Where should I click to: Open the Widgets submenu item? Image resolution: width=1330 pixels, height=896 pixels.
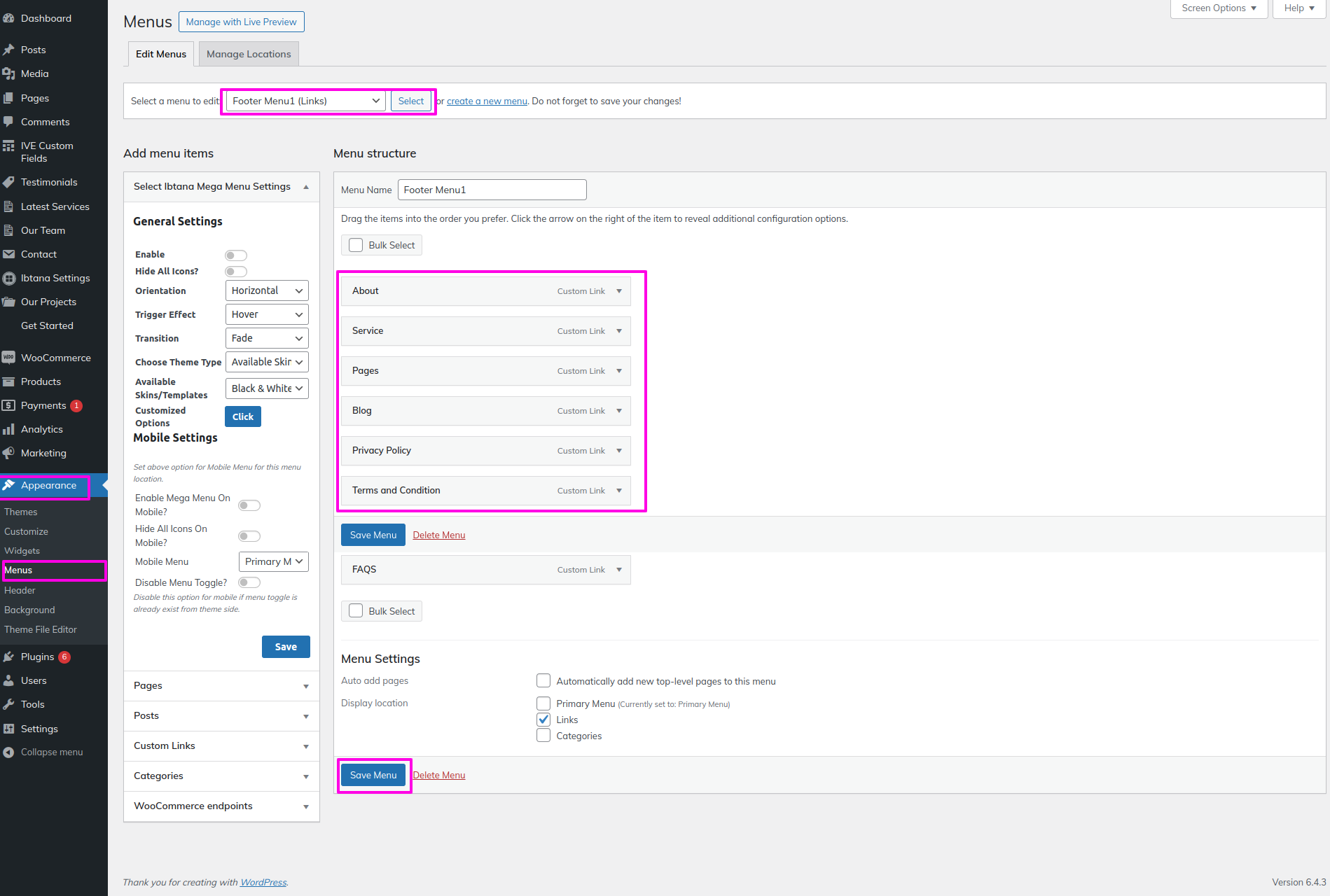click(x=22, y=551)
